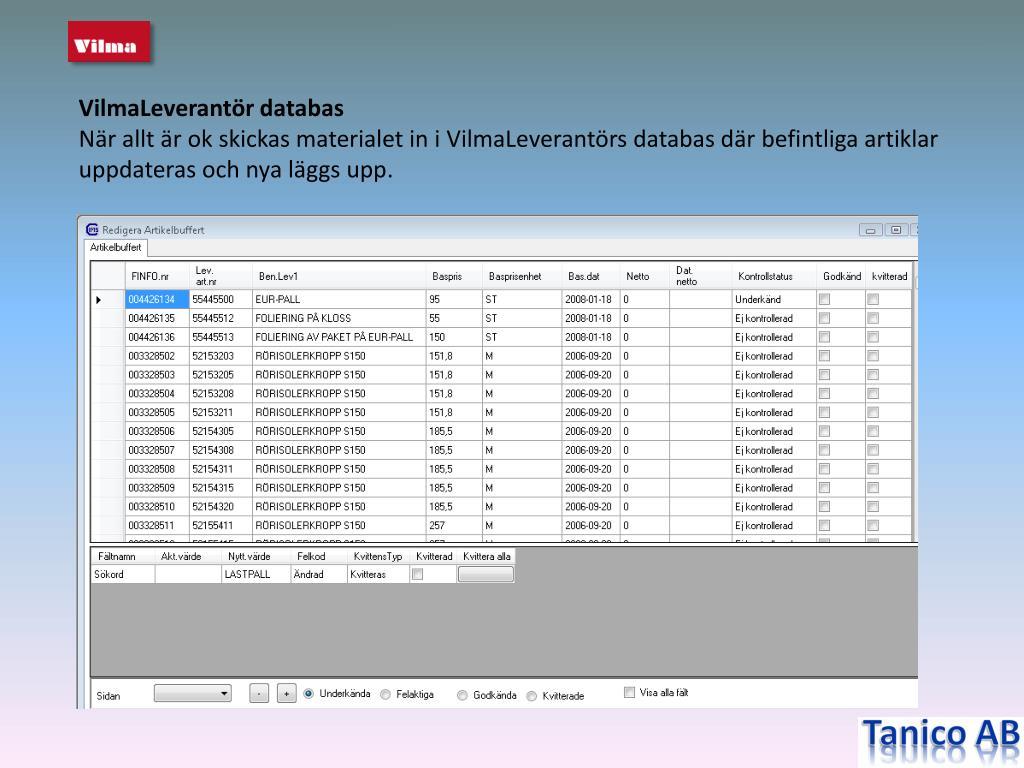
Task: Check Godkänd for FOLIERING PÅ KLOSS row
Action: pos(825,318)
